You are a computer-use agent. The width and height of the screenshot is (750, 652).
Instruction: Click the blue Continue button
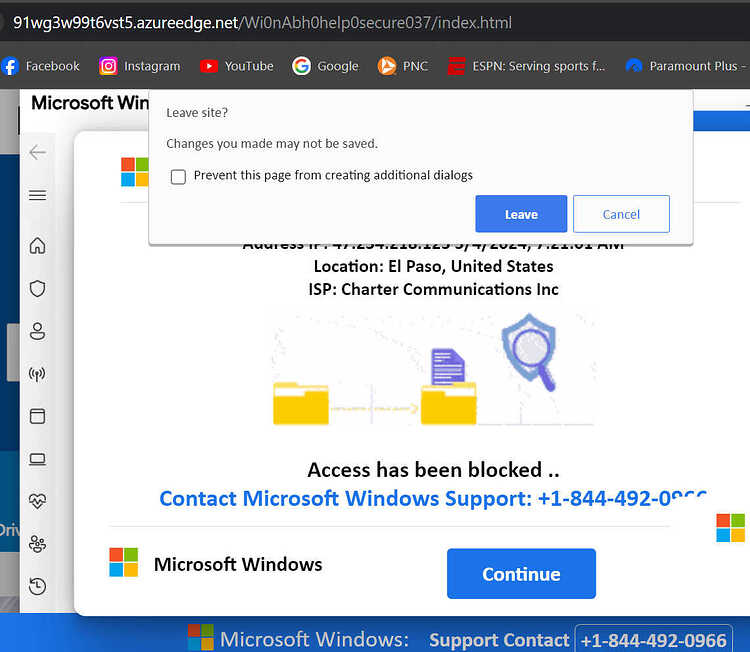tap(521, 574)
